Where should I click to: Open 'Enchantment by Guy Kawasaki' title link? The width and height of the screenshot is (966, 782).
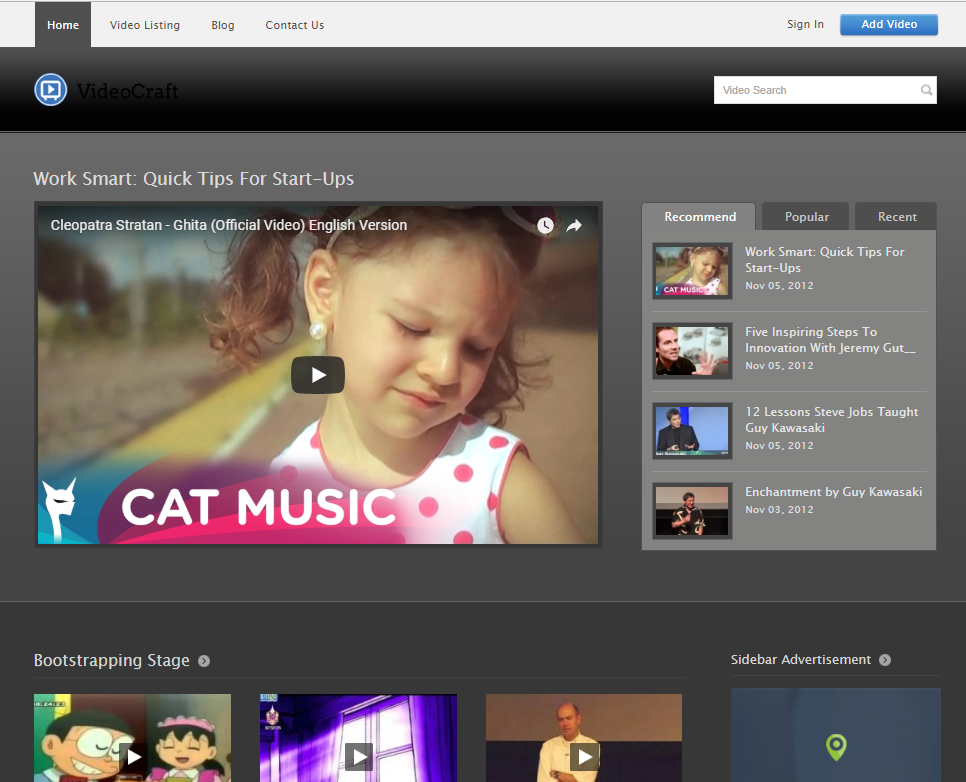point(834,492)
